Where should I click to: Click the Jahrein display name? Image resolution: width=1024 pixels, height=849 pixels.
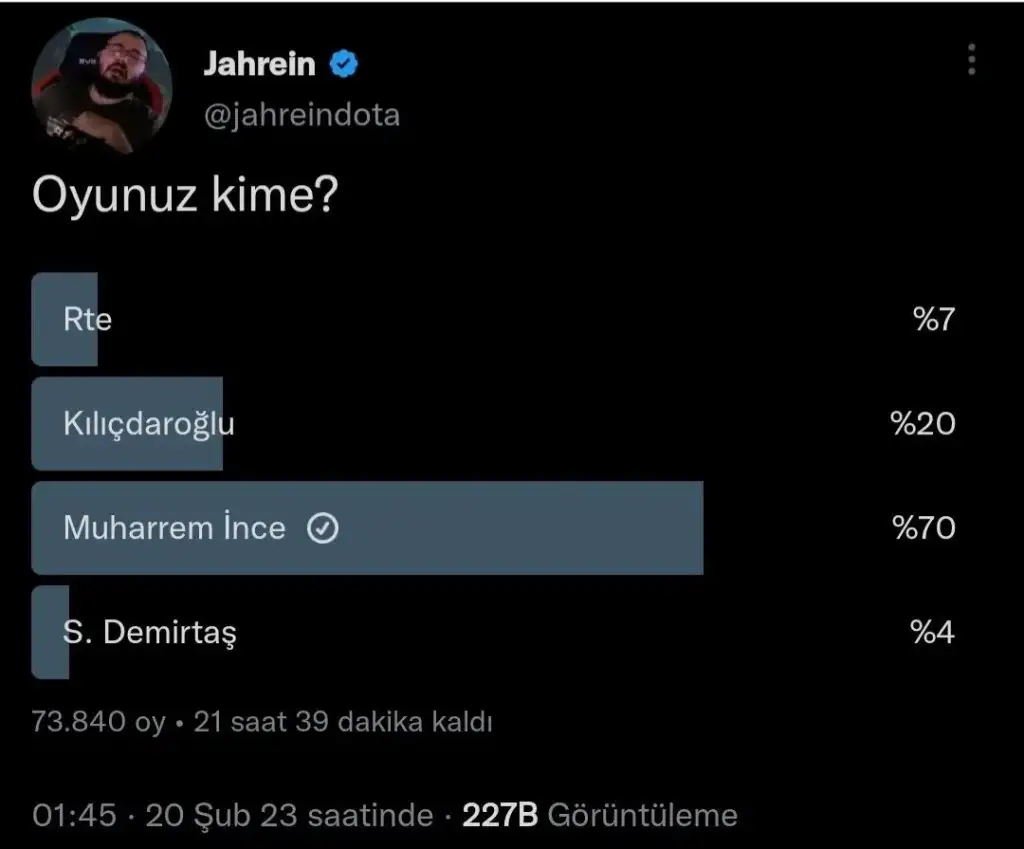(259, 65)
